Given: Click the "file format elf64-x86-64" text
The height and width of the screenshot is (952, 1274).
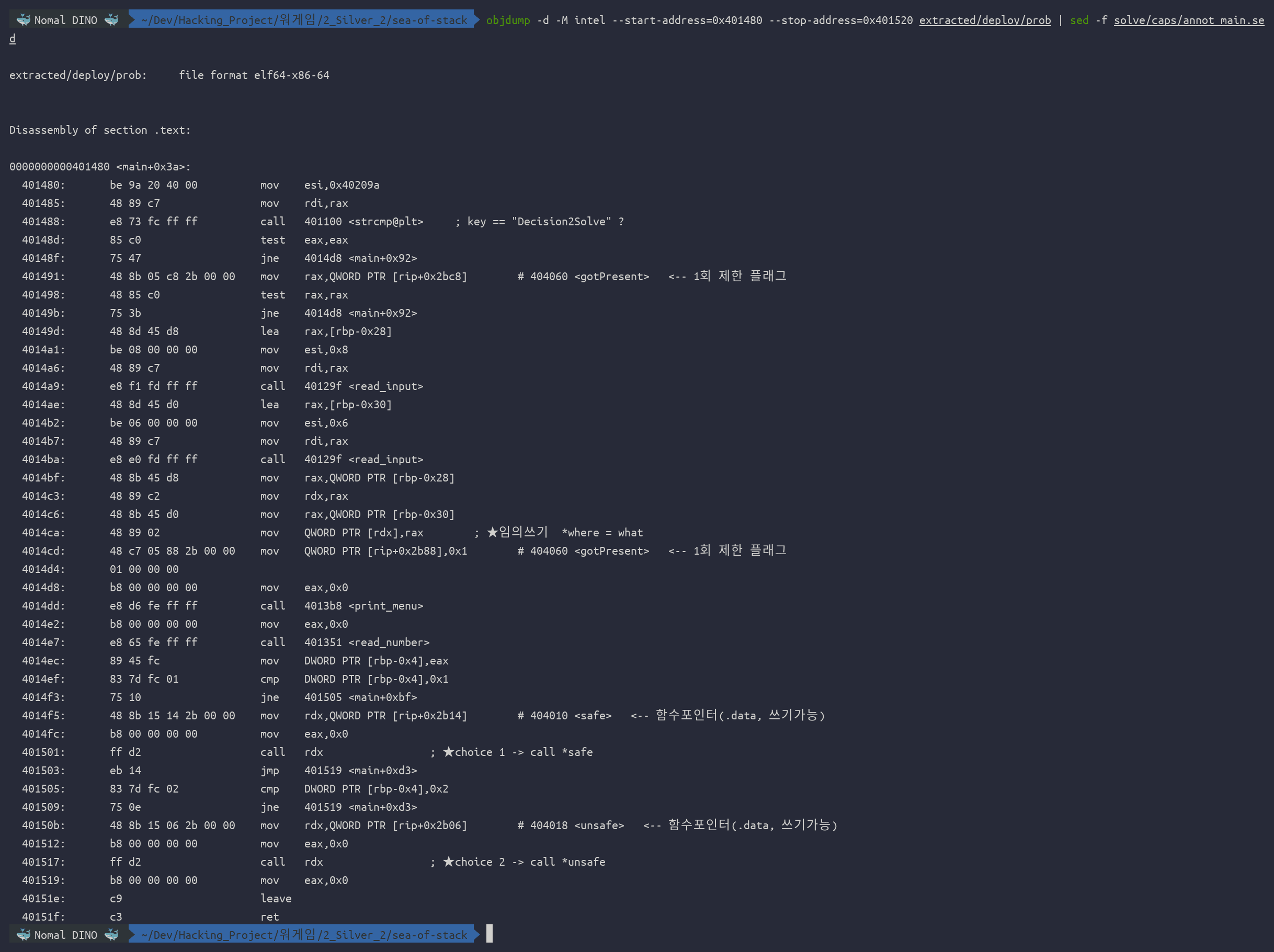Looking at the screenshot, I should (254, 75).
